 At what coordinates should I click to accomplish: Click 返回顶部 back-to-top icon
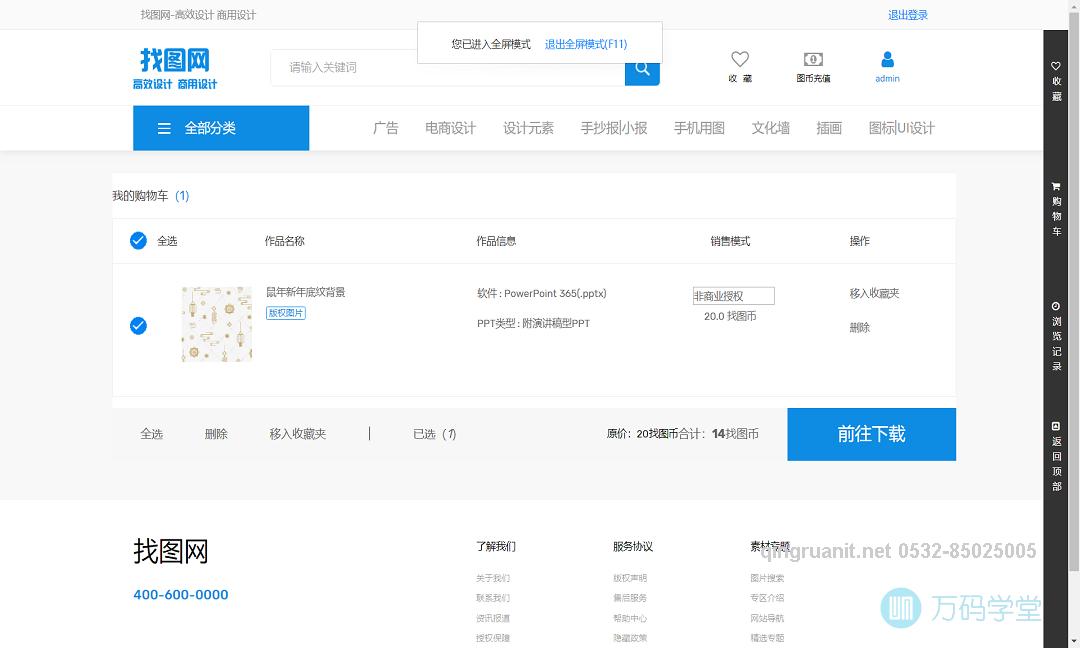coord(1056,428)
